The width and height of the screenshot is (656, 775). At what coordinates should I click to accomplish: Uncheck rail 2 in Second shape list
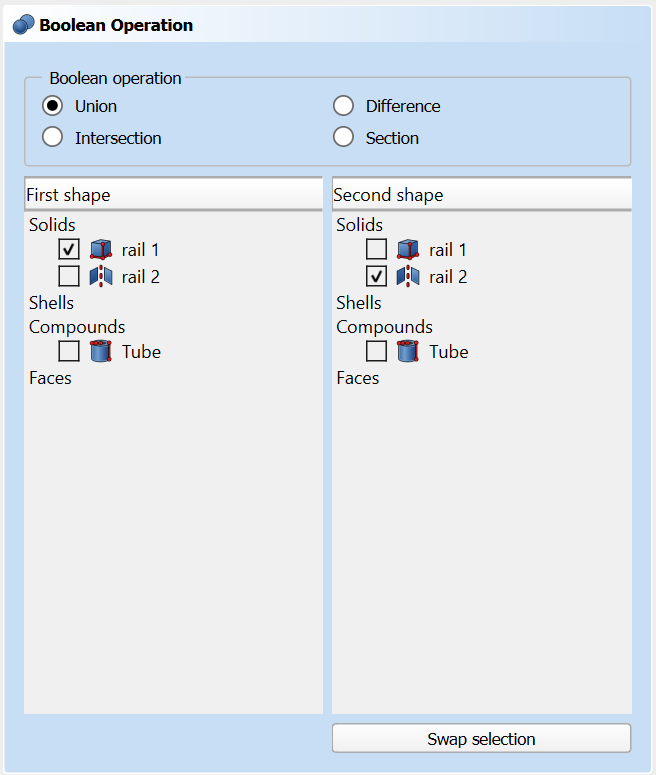point(376,276)
